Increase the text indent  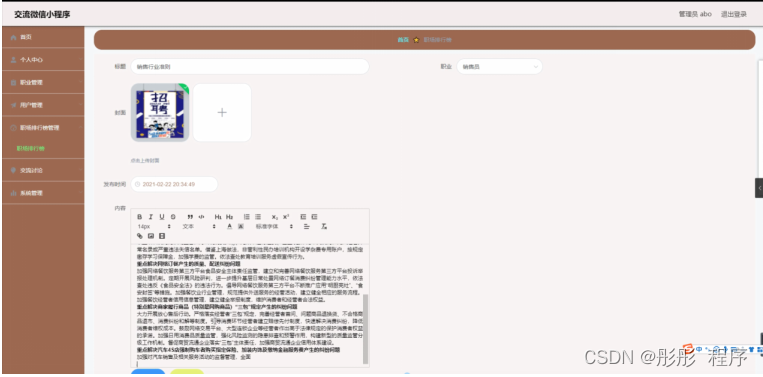point(314,217)
